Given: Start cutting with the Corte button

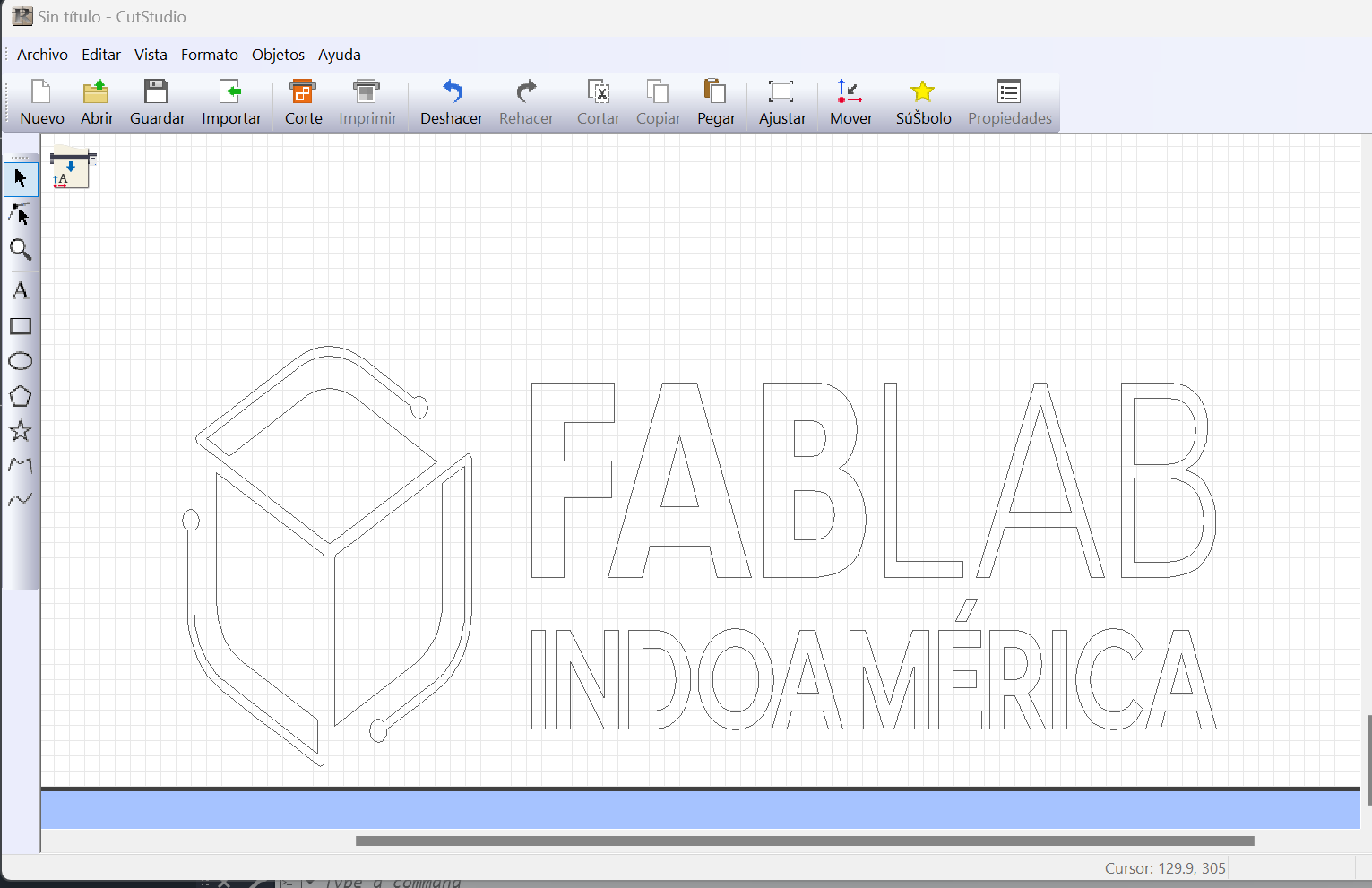Looking at the screenshot, I should click(x=304, y=103).
